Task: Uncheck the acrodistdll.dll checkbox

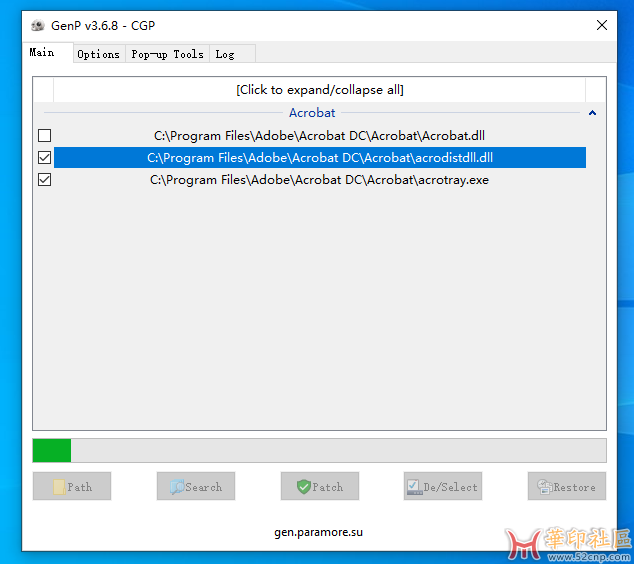Action: 44,157
